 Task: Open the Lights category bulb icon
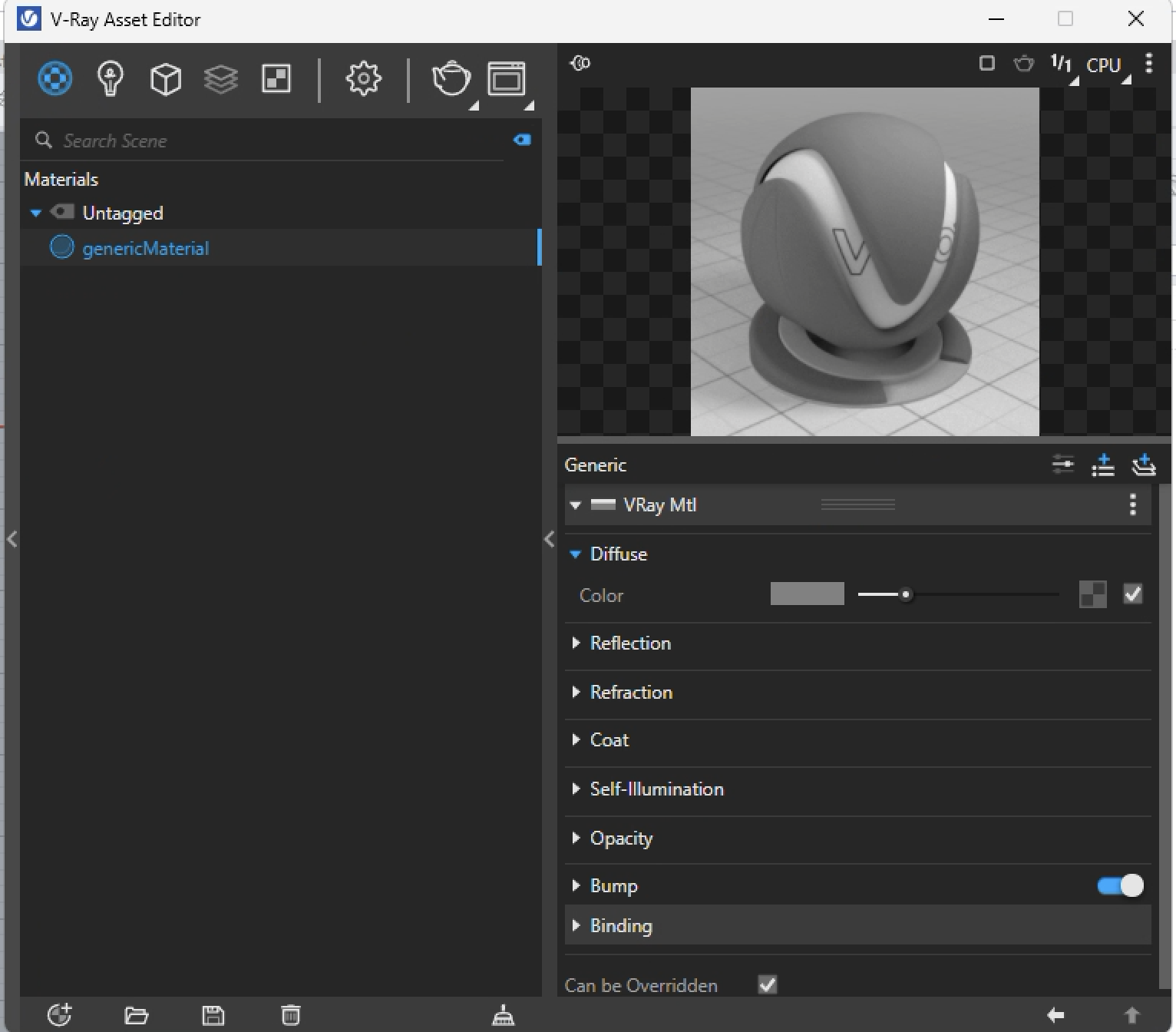point(111,78)
